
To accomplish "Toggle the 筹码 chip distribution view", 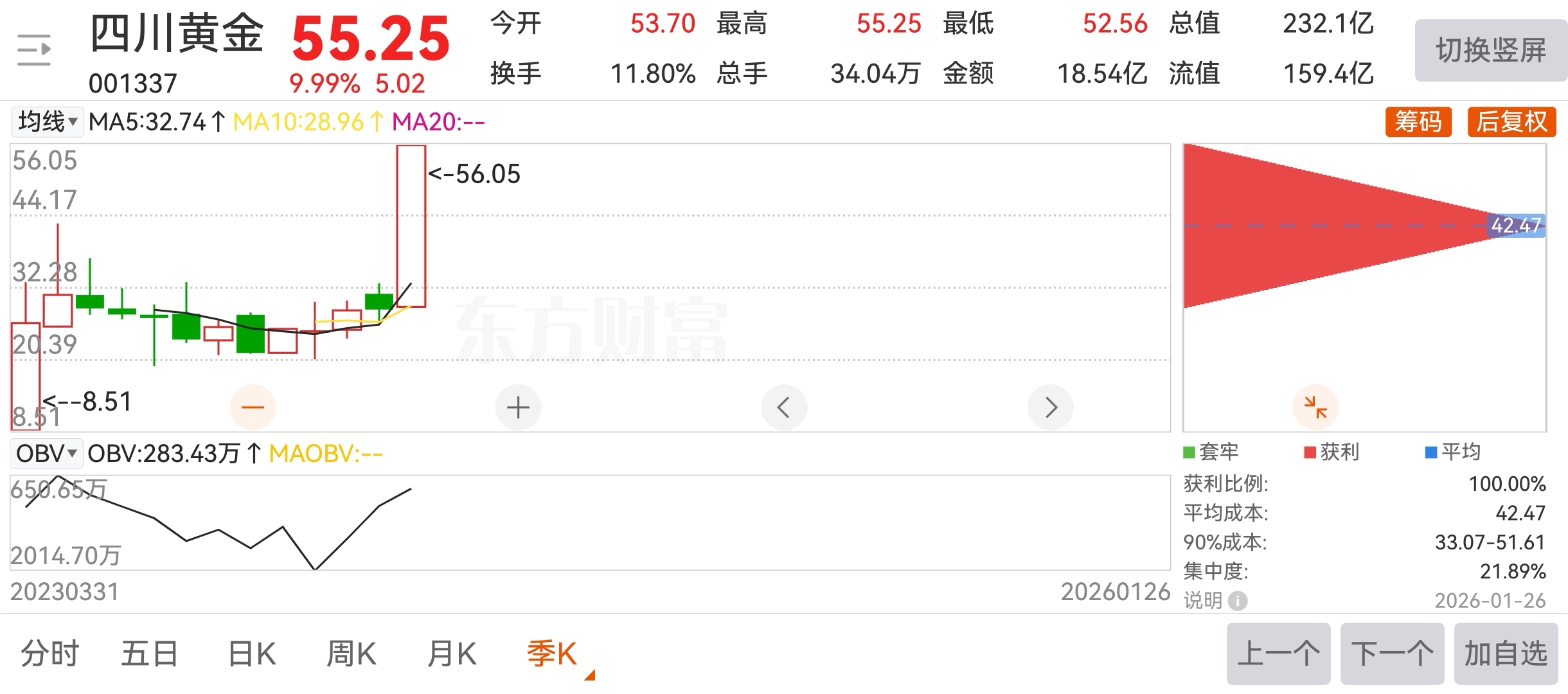I will (x=1419, y=121).
